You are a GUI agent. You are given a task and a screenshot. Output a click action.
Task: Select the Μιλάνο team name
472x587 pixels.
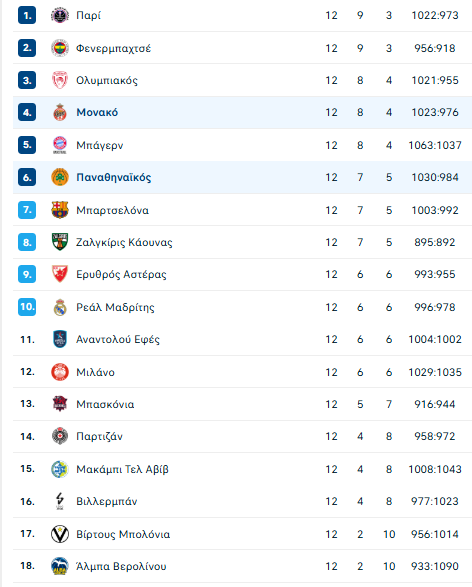[95, 372]
